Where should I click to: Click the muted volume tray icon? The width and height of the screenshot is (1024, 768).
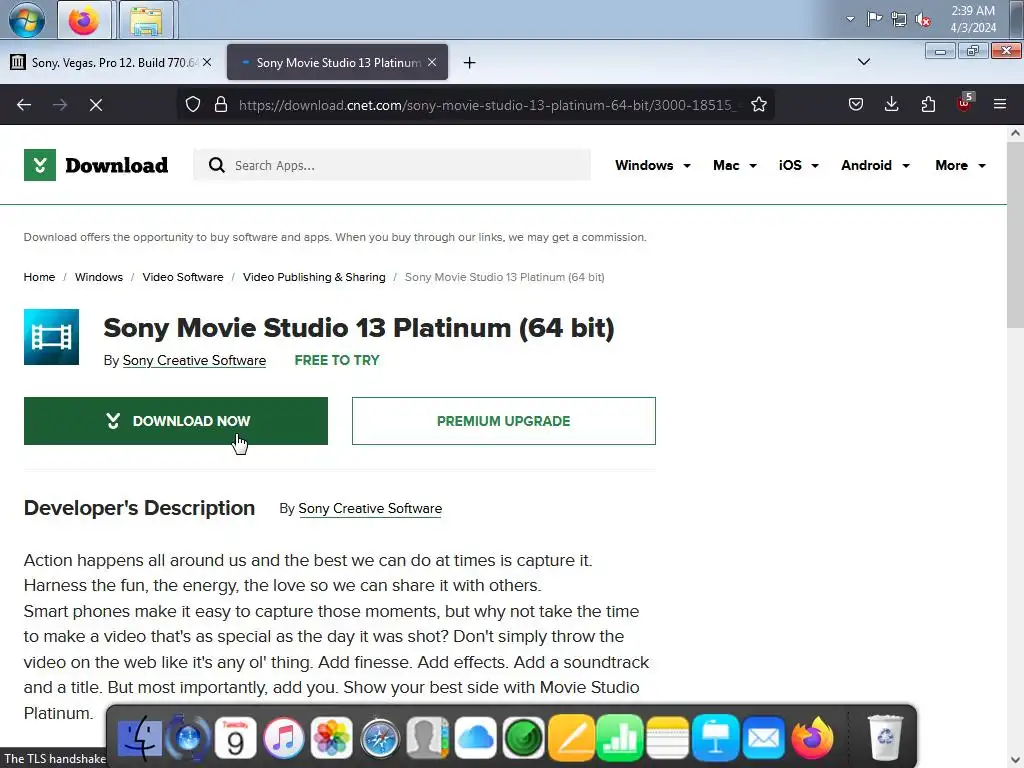pyautogui.click(x=923, y=20)
